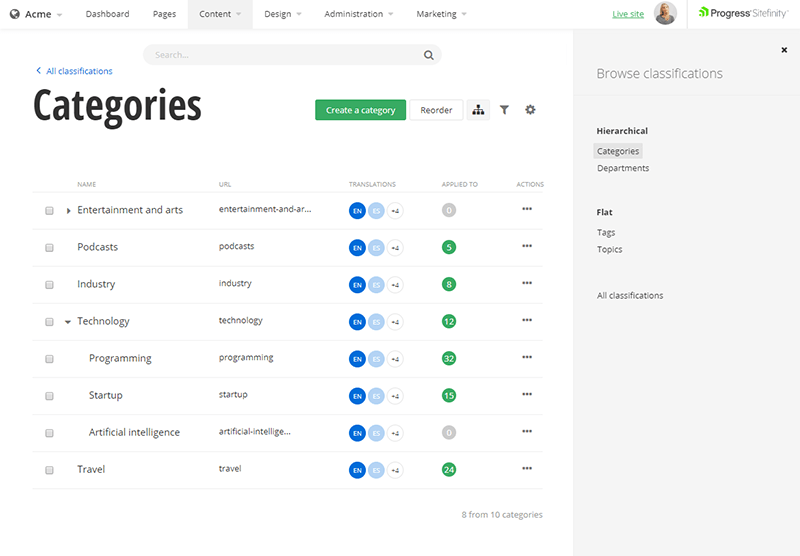The image size is (800, 556).
Task: Open the Acme site dropdown
Action: tap(37, 14)
